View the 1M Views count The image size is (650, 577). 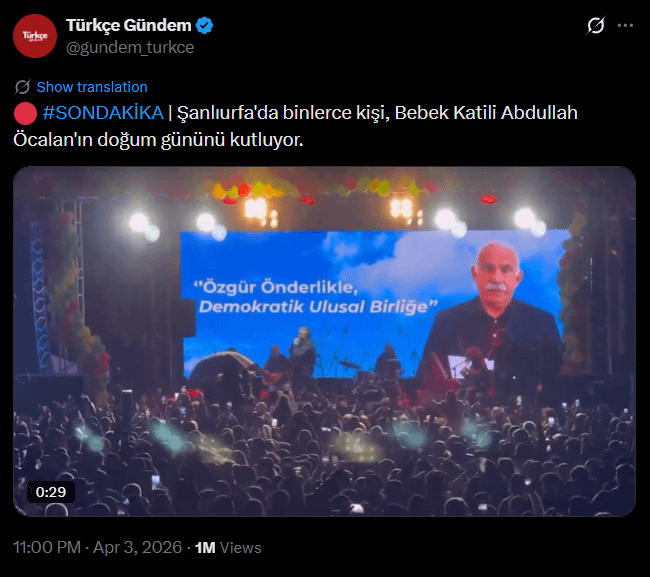click(228, 548)
